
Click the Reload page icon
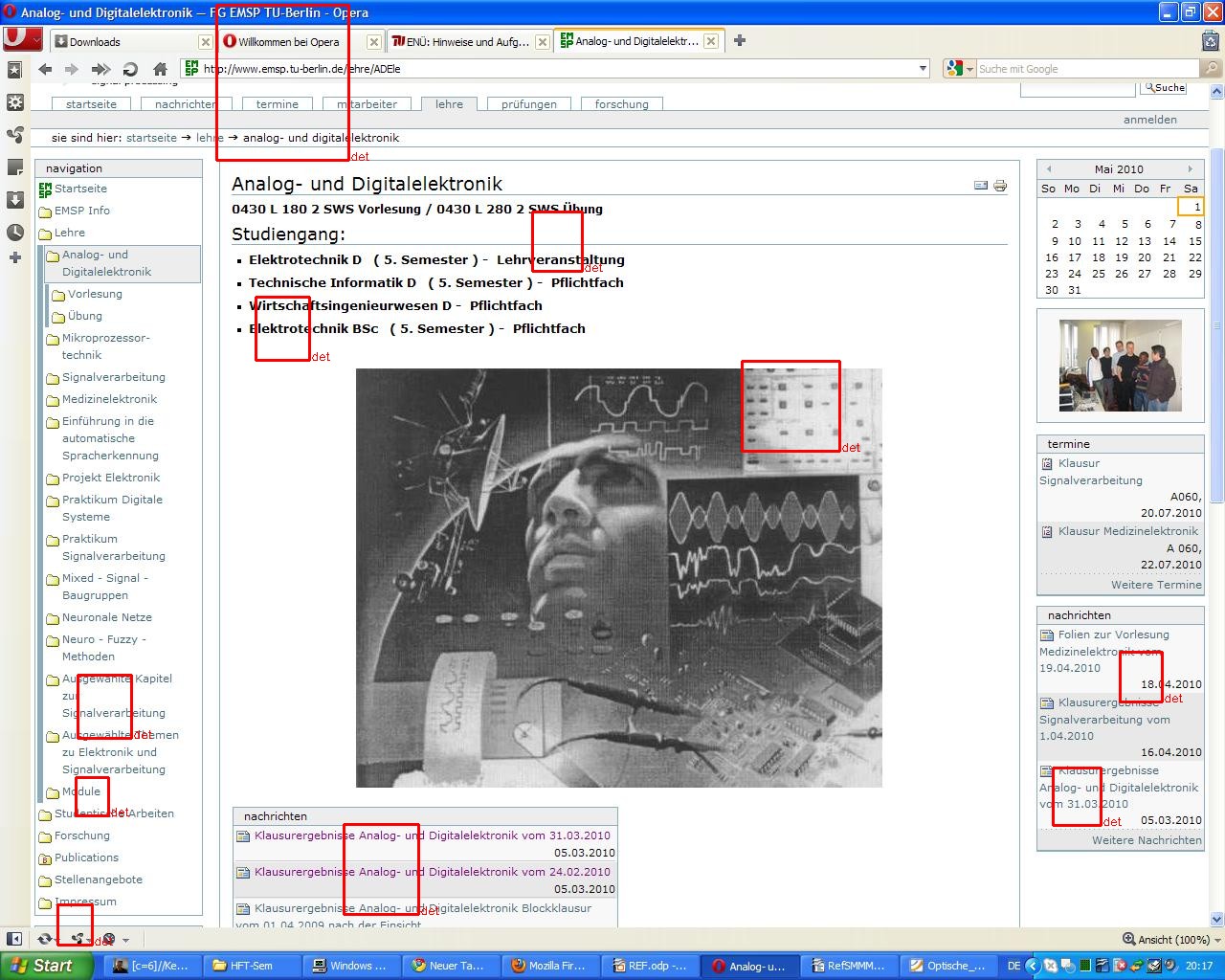click(x=131, y=69)
